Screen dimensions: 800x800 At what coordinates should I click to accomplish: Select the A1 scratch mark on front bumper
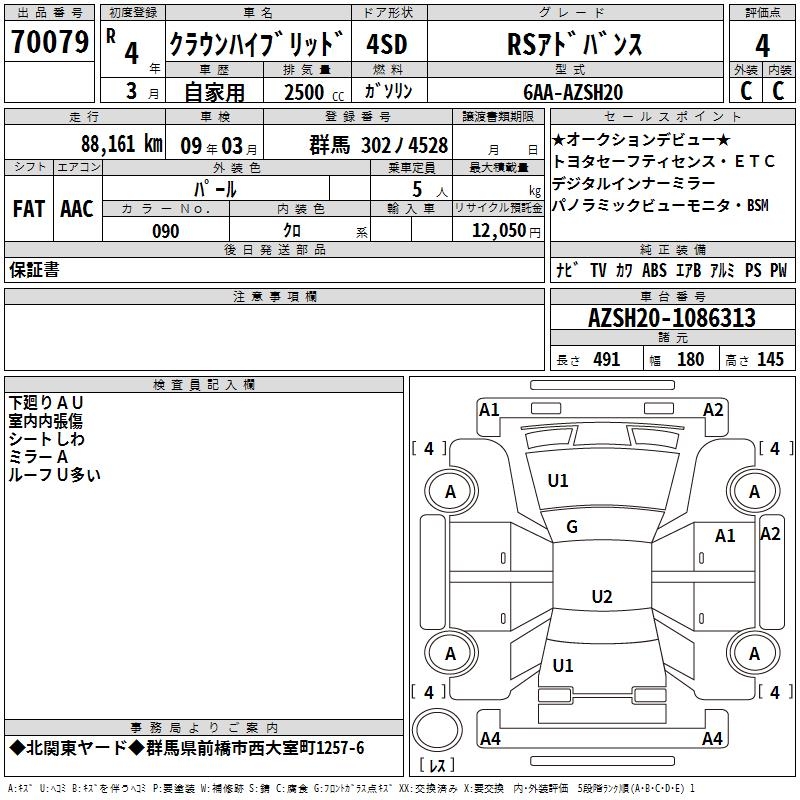[x=489, y=409]
